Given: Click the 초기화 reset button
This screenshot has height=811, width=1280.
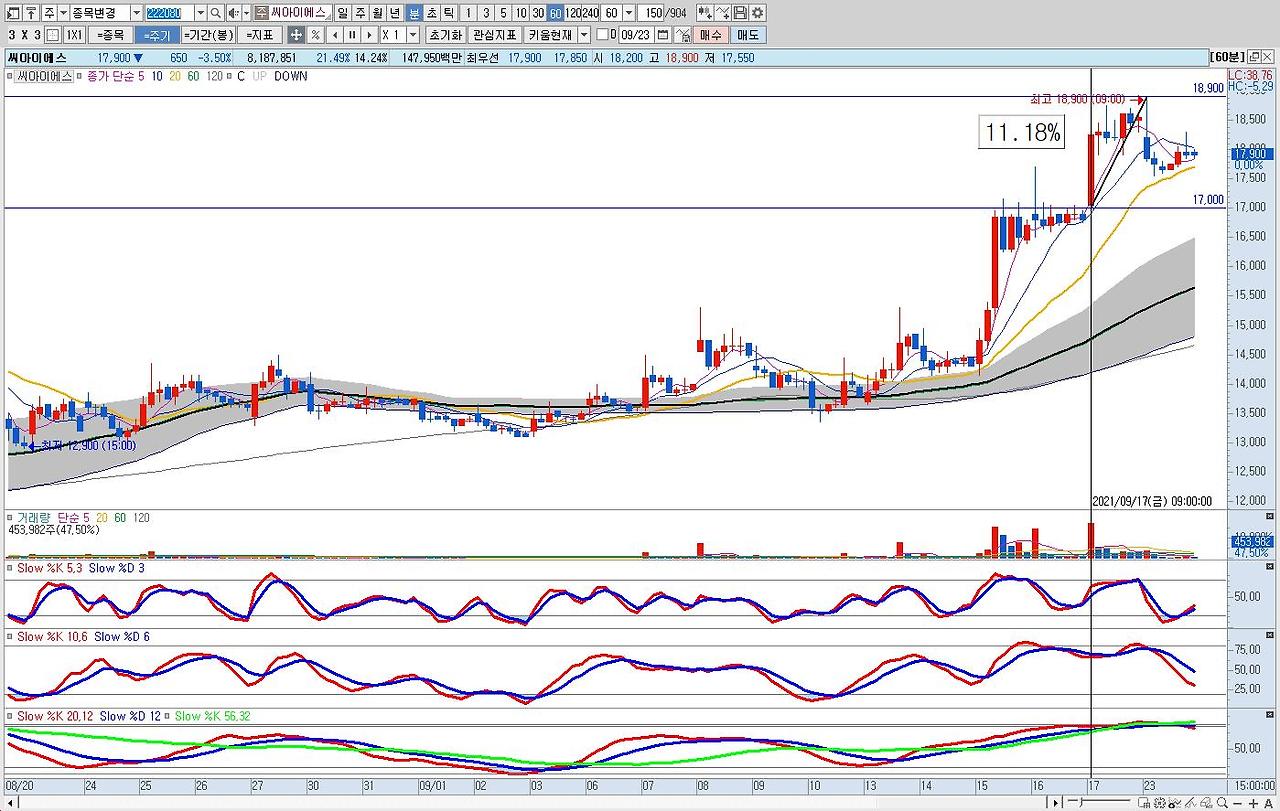Looking at the screenshot, I should pos(445,35).
